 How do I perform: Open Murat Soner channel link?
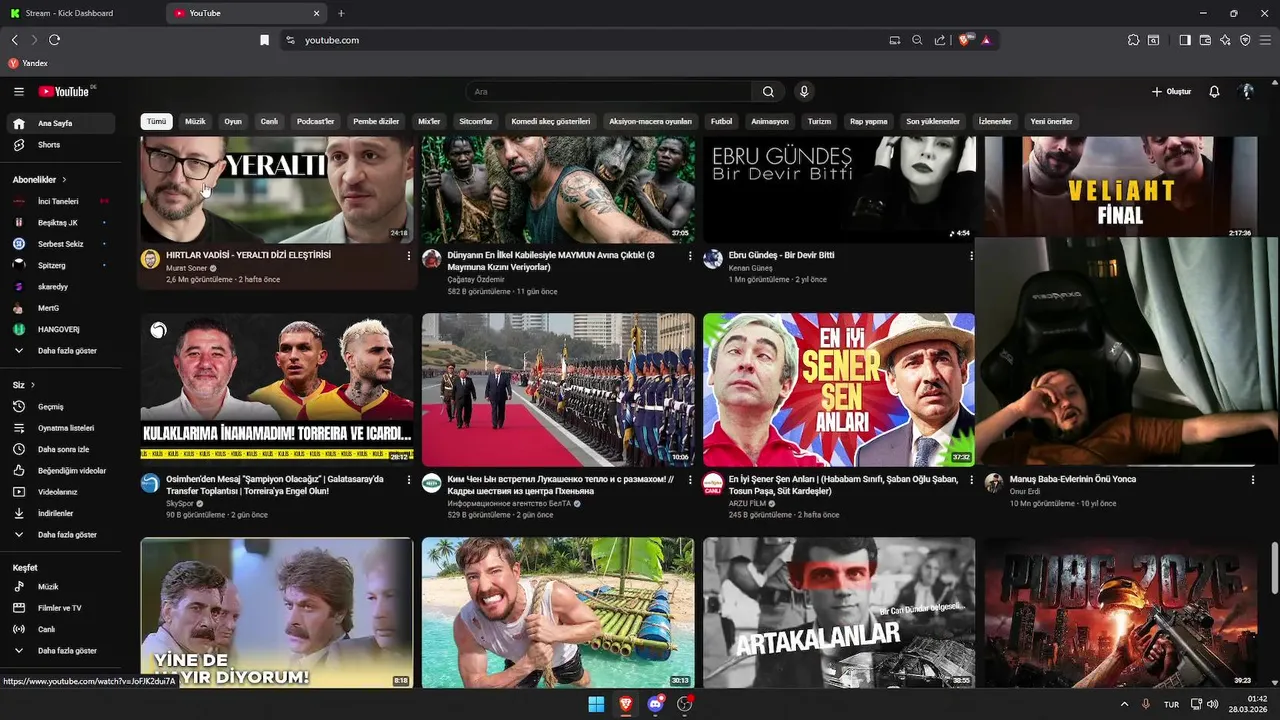click(186, 268)
